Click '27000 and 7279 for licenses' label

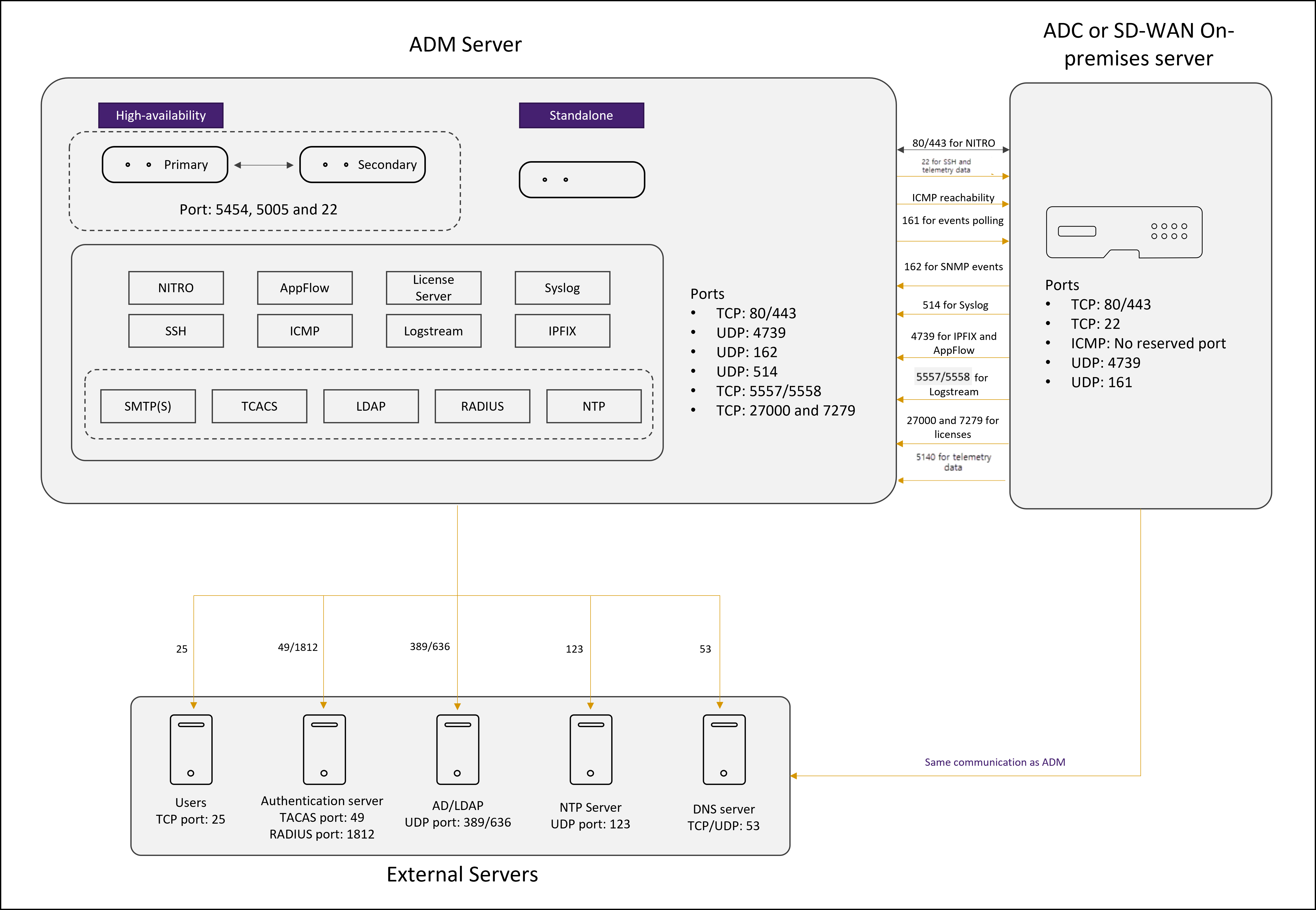952,427
